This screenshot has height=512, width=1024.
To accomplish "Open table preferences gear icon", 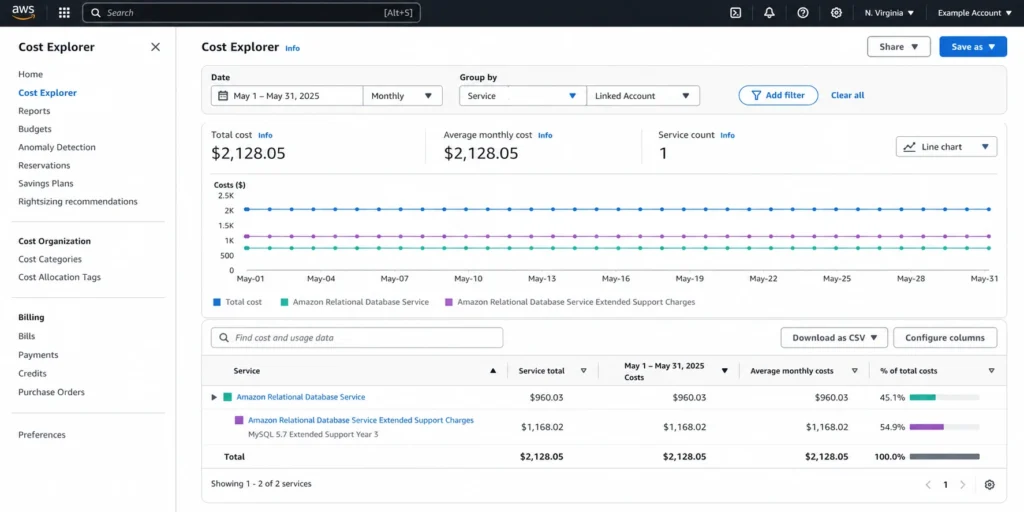I will click(x=989, y=485).
